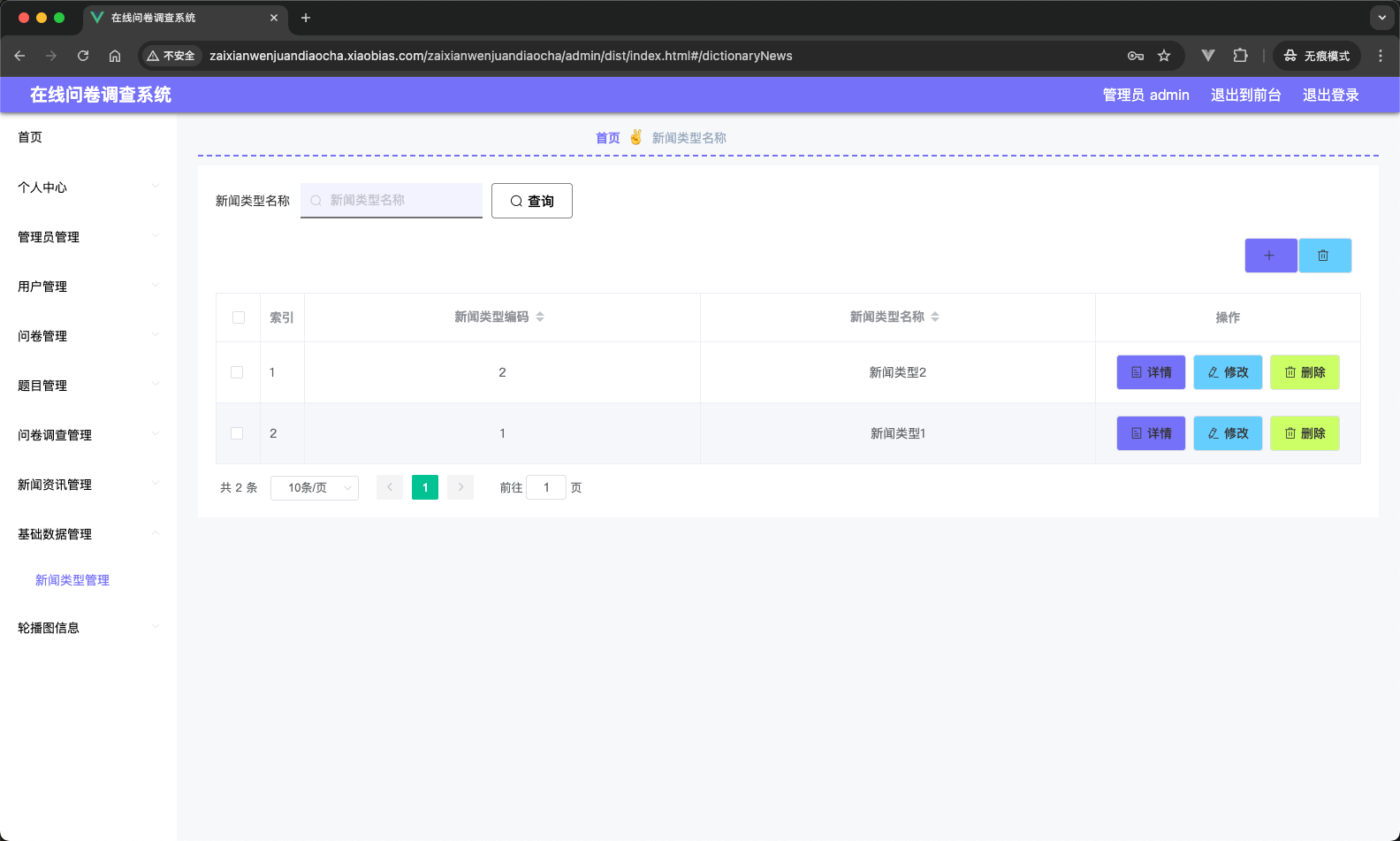Sort by 新闻类型名称 column arrows
Image resolution: width=1400 pixels, height=841 pixels.
[935, 317]
